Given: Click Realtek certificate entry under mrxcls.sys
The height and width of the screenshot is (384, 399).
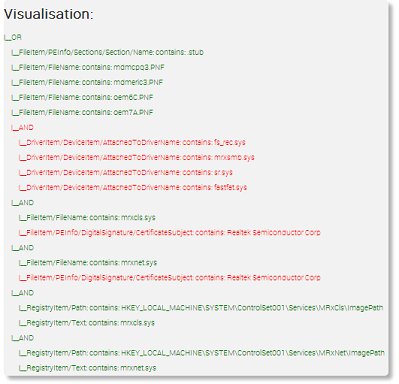Looking at the screenshot, I should point(170,233).
